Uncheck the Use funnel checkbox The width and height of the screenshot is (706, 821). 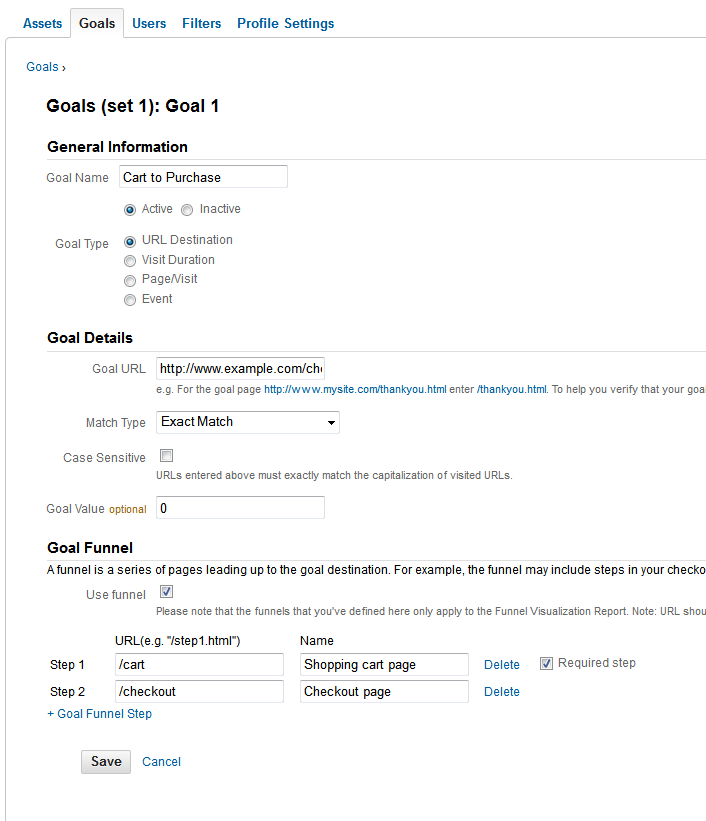166,593
